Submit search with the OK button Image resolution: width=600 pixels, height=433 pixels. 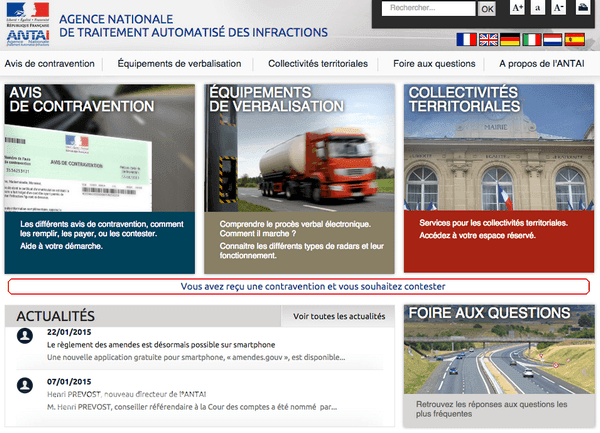[x=487, y=9]
